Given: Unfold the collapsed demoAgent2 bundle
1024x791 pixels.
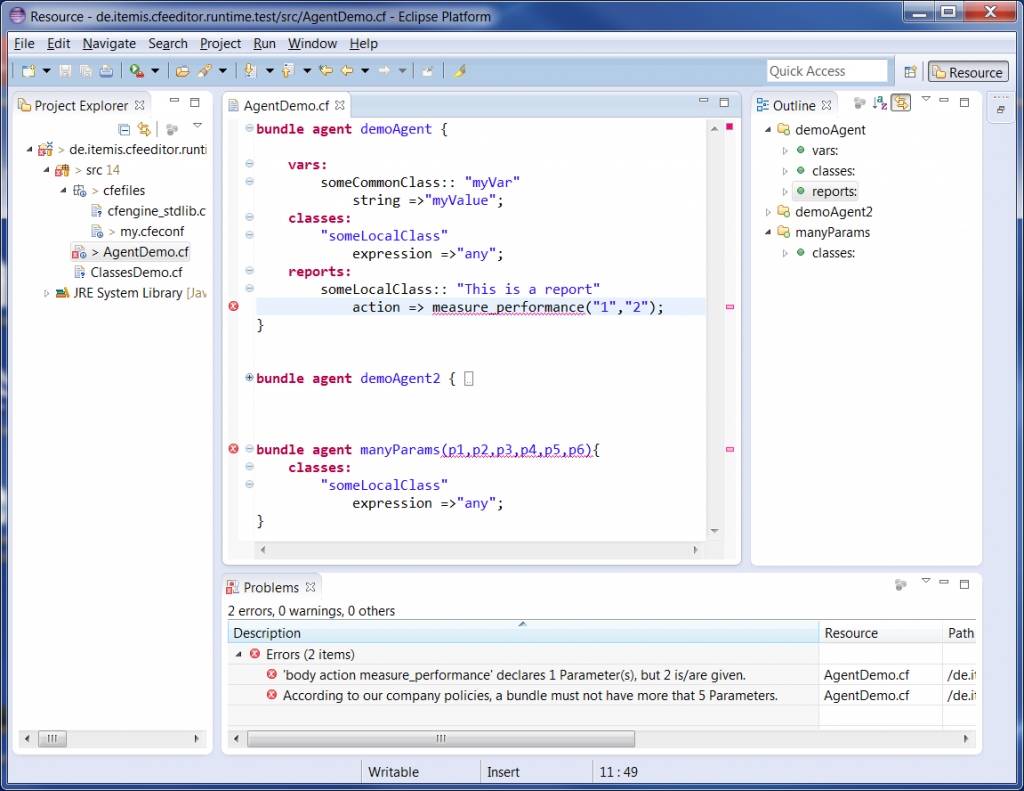Looking at the screenshot, I should click(249, 378).
